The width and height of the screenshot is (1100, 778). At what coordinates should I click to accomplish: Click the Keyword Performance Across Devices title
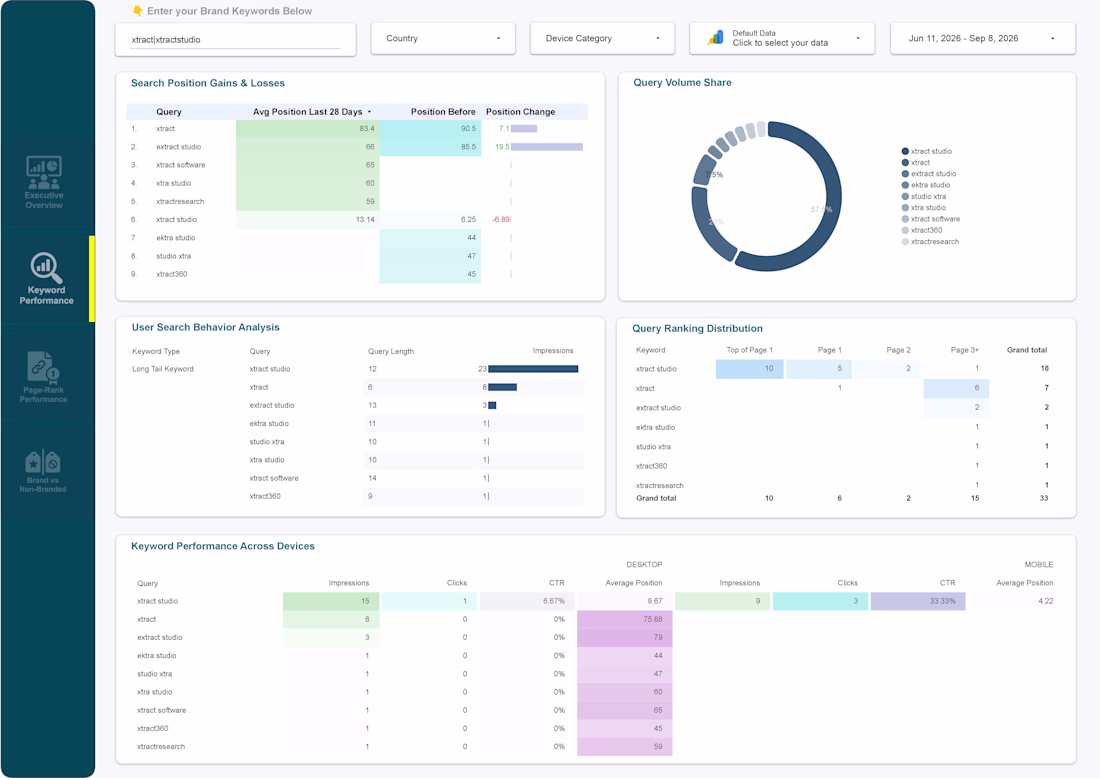coord(223,546)
